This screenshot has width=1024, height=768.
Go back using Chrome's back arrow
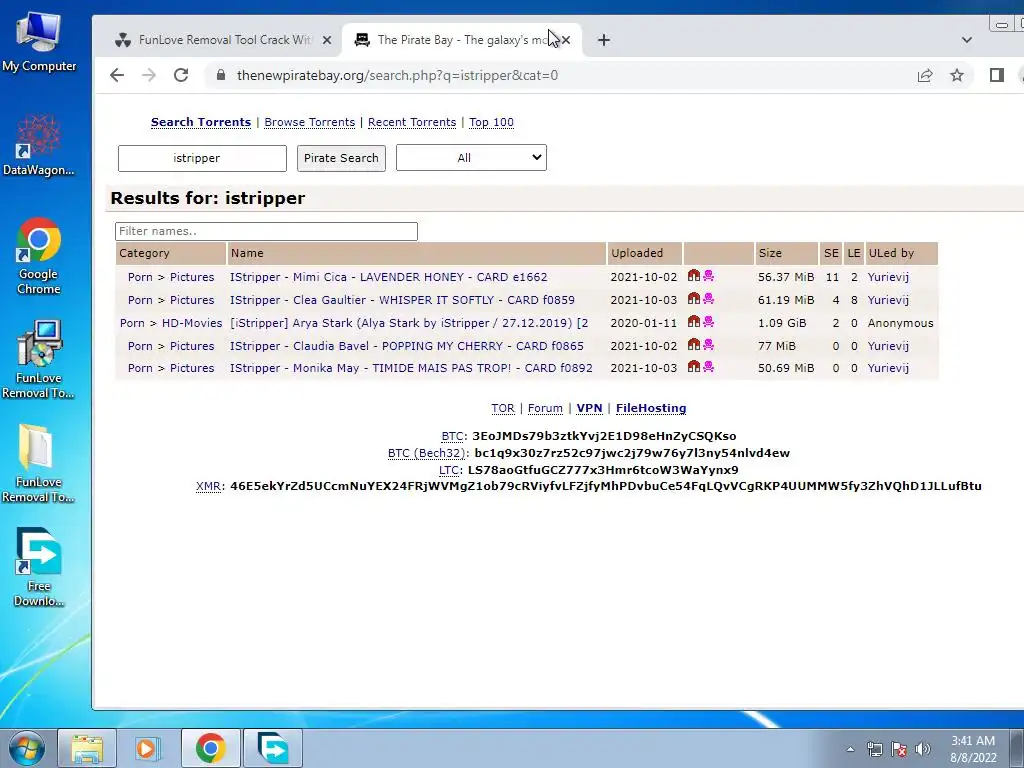pos(117,75)
